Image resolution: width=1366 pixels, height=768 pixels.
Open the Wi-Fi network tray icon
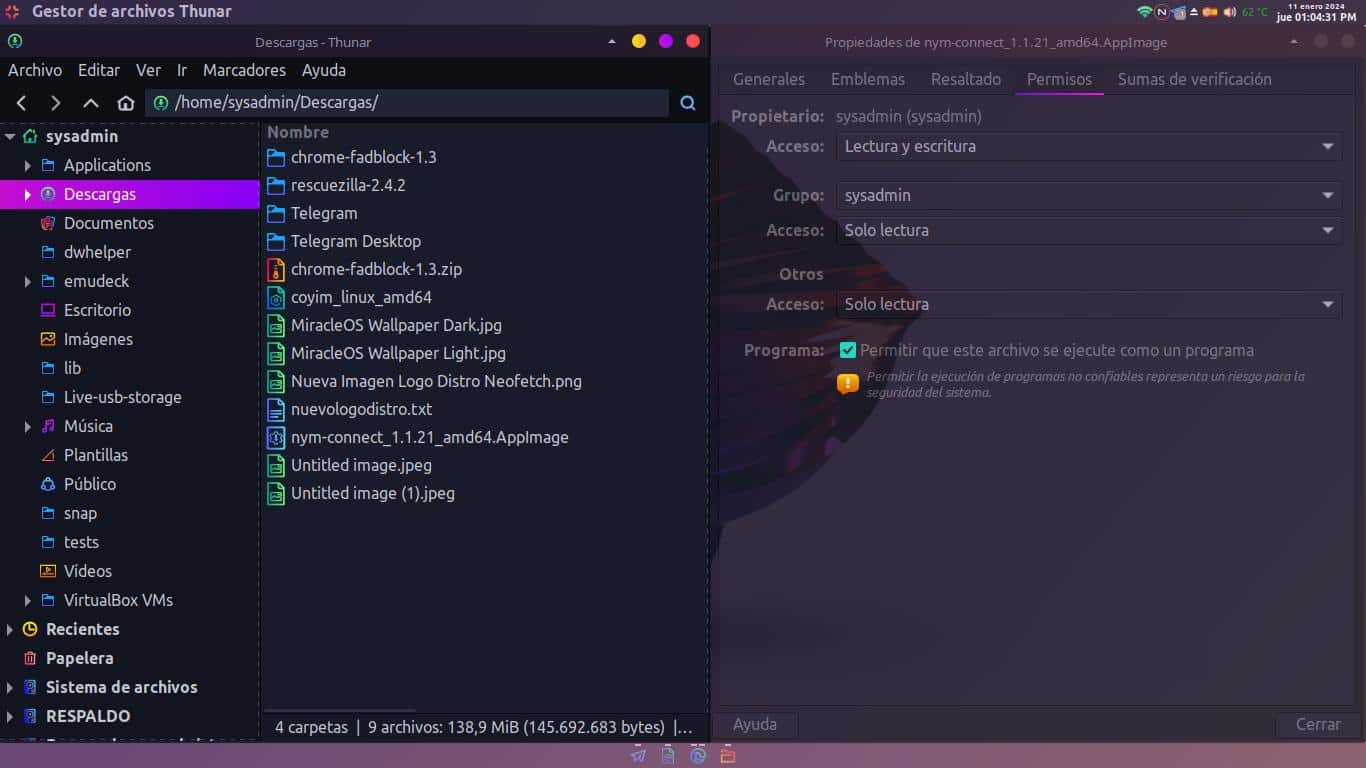(x=1144, y=12)
